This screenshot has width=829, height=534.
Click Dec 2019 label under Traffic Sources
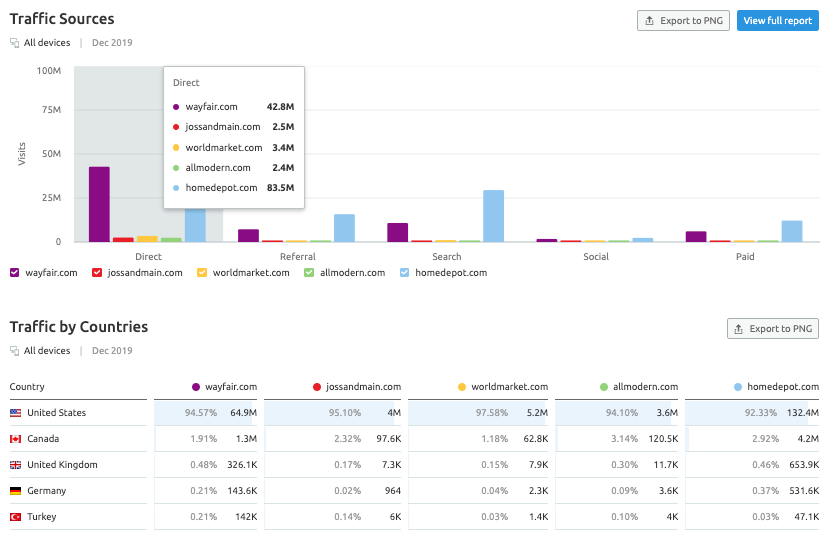112,43
